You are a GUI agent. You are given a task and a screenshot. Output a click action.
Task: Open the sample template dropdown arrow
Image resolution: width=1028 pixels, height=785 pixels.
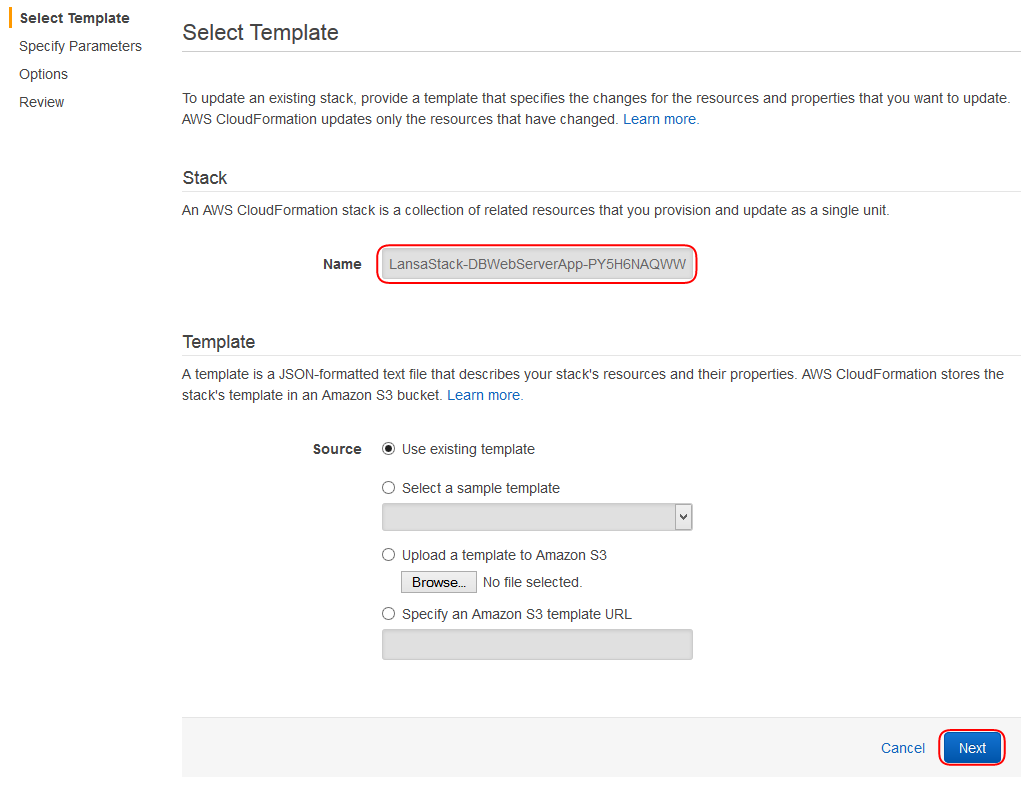(x=683, y=517)
